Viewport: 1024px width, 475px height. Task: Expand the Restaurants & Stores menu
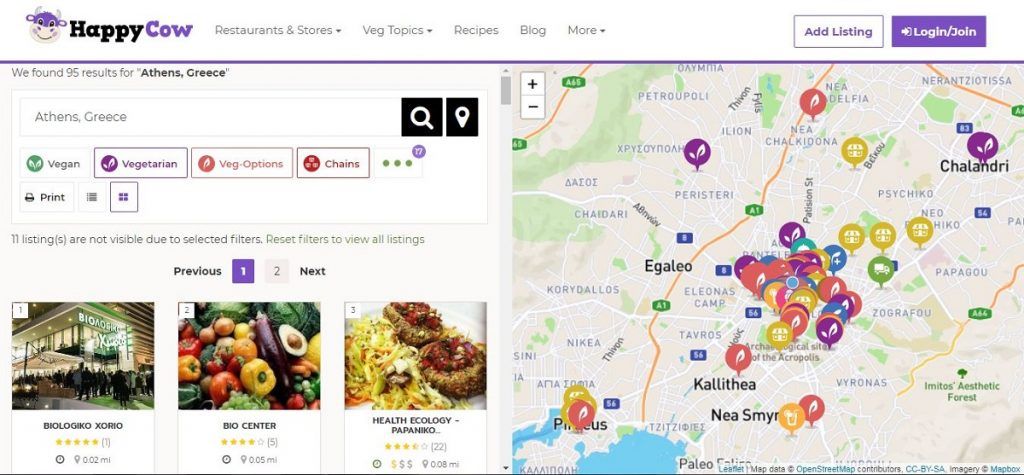(x=278, y=30)
